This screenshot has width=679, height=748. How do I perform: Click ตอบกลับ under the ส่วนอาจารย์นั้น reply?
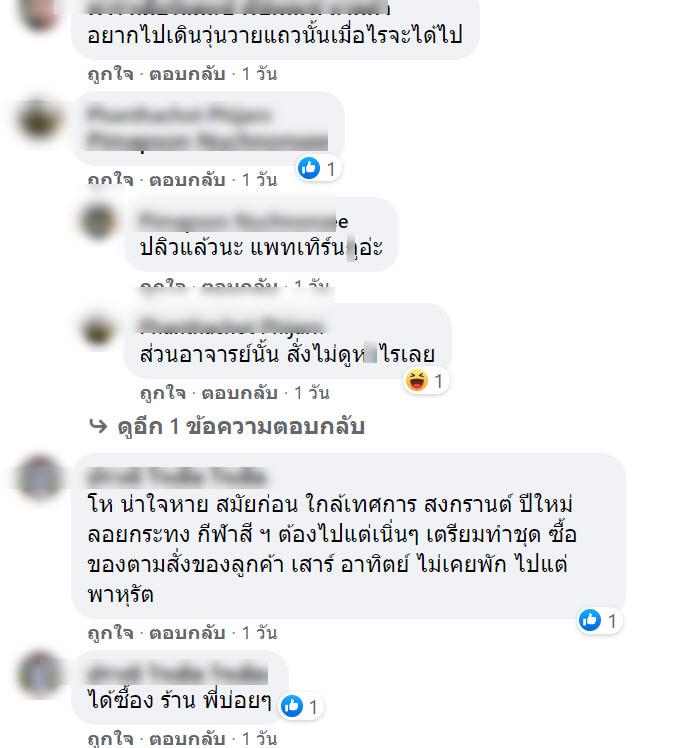(x=240, y=393)
